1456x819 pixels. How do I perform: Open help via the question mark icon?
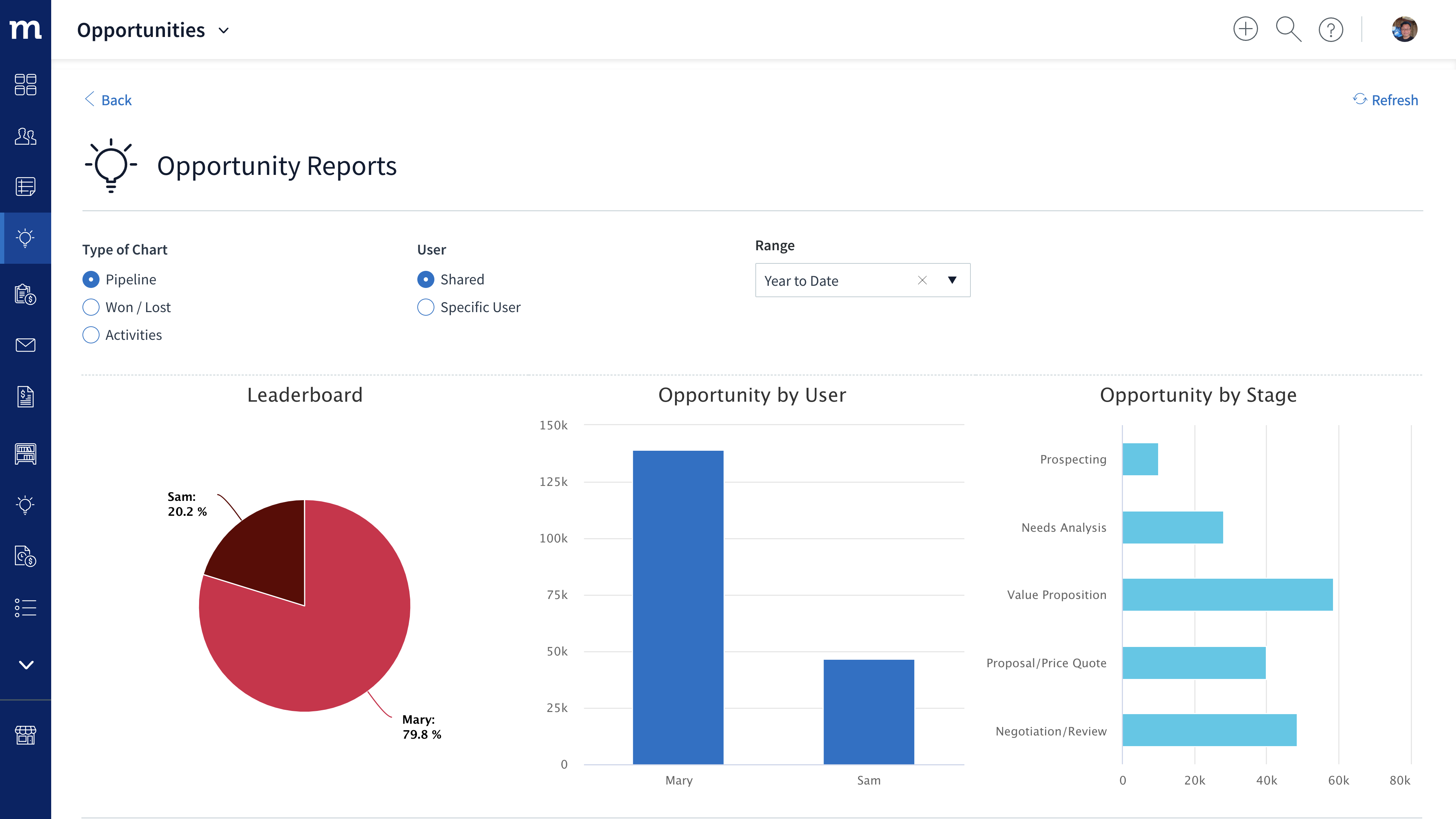click(1331, 30)
